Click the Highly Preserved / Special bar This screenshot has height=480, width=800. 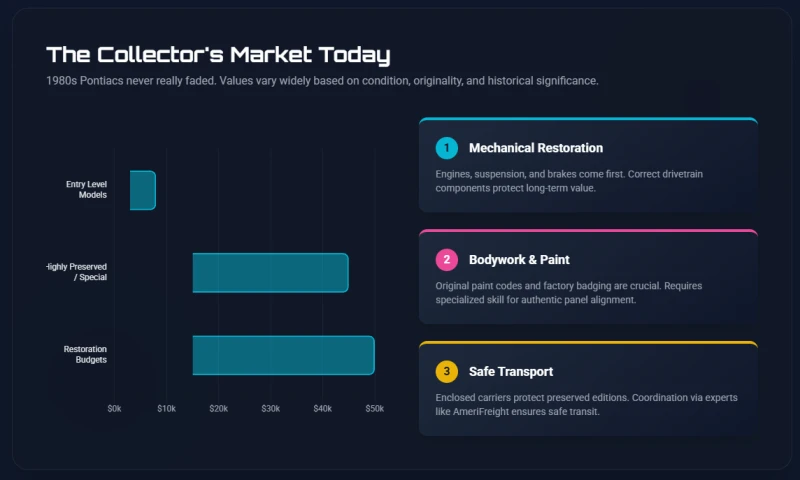(x=270, y=273)
